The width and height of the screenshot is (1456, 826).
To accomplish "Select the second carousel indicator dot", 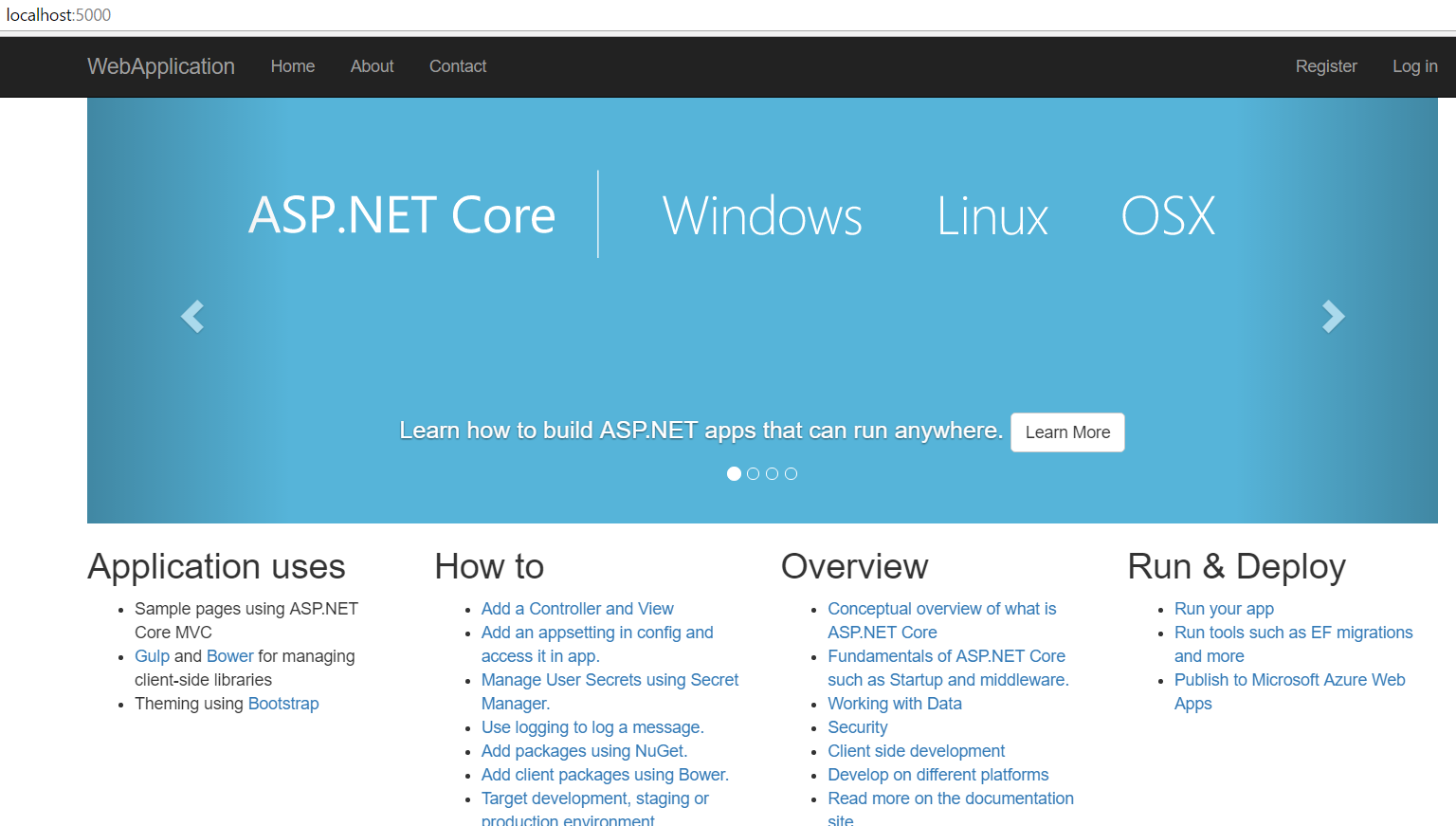I will 753,473.
